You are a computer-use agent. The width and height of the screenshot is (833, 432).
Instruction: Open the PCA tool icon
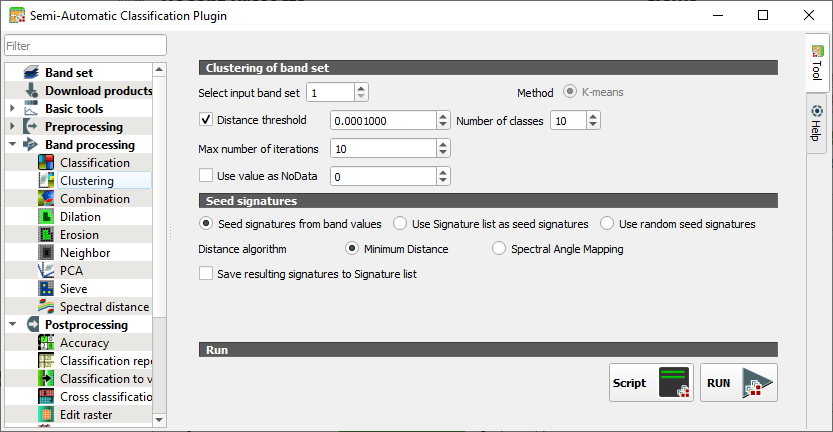pos(45,271)
